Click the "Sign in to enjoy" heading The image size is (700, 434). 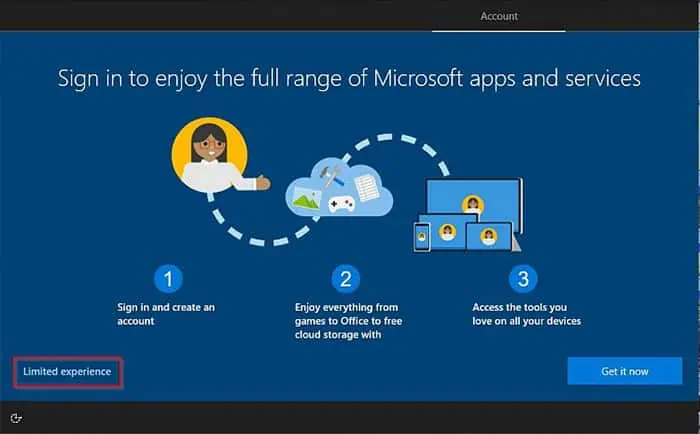pos(349,79)
